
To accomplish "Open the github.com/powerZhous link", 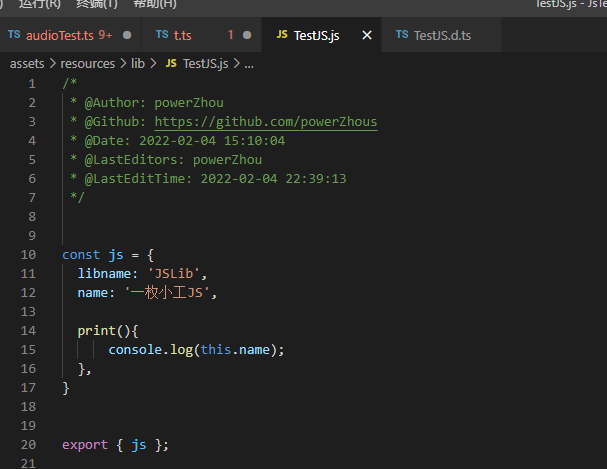I will pos(266,122).
